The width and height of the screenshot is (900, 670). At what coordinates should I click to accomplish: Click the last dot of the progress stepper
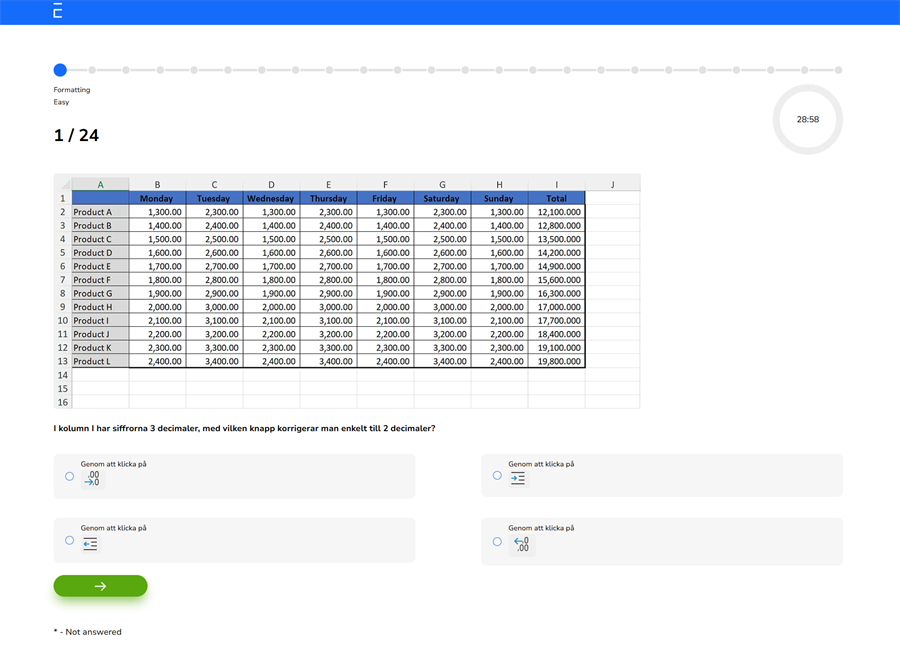pyautogui.click(x=840, y=70)
